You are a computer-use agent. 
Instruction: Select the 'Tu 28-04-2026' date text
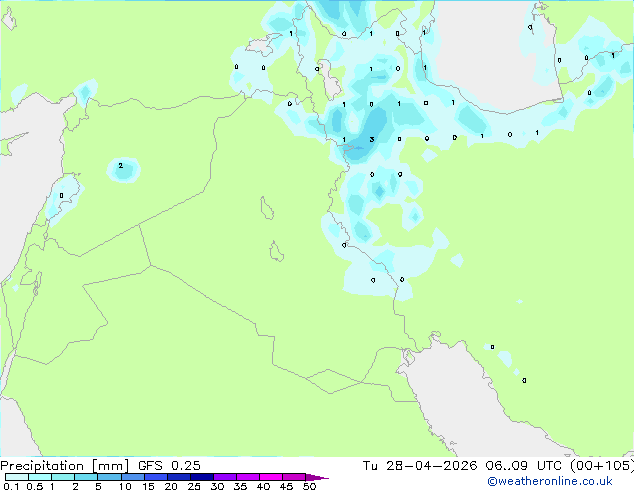(420, 466)
